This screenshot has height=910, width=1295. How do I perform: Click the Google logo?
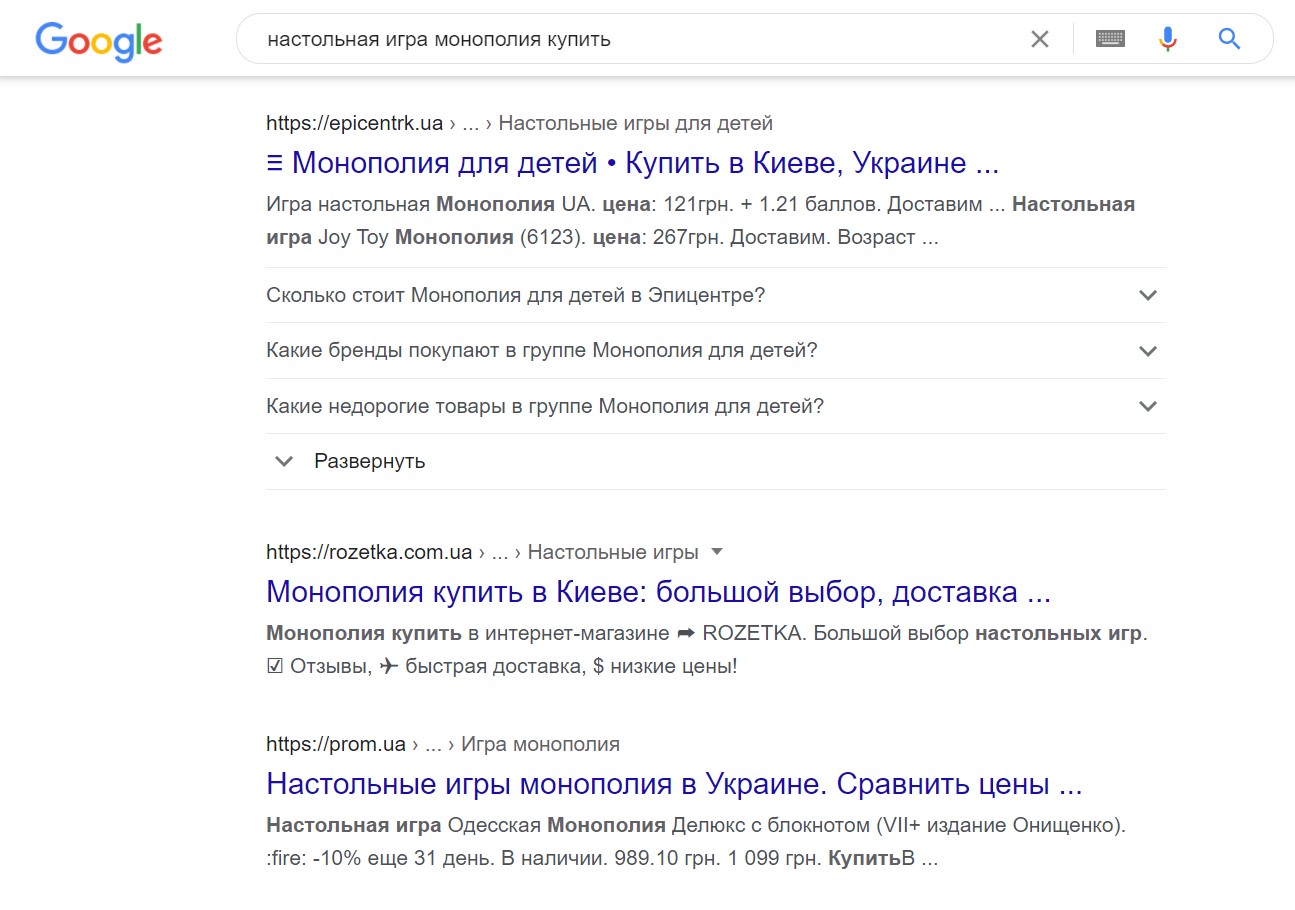tap(98, 40)
